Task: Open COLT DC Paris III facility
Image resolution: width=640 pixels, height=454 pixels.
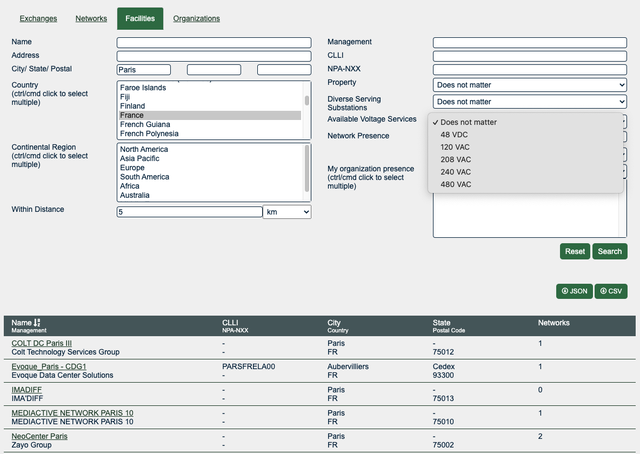Action: click(x=42, y=343)
